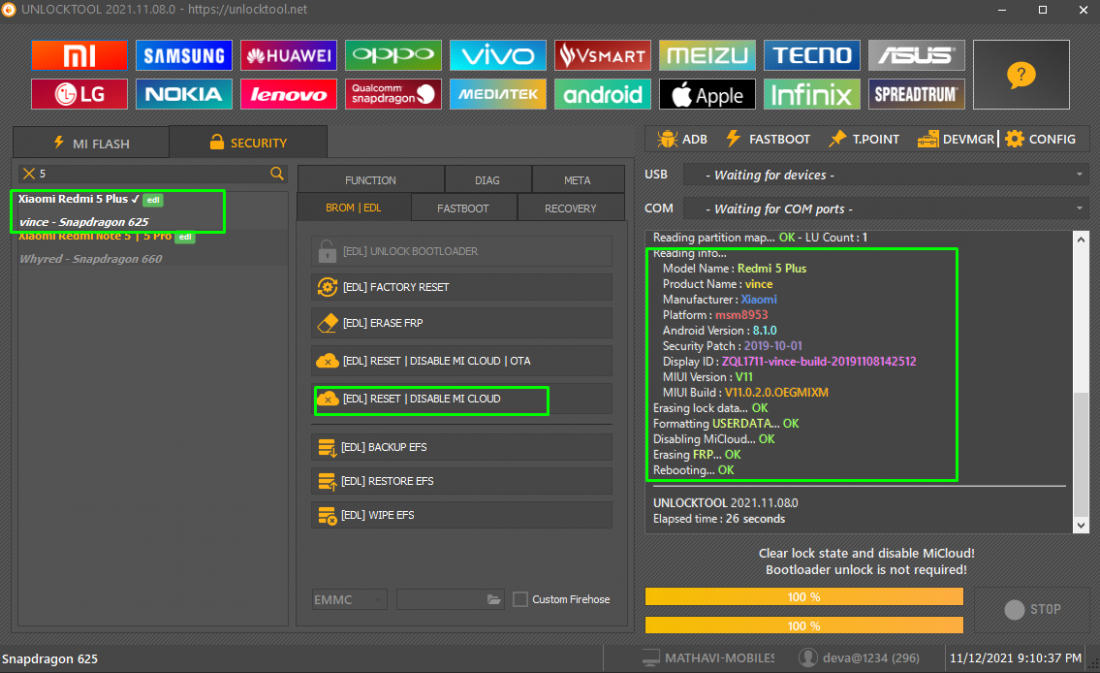Run EDL Reset Disable Mi Cloud OTA
This screenshot has width=1100, height=673.
[x=462, y=361]
